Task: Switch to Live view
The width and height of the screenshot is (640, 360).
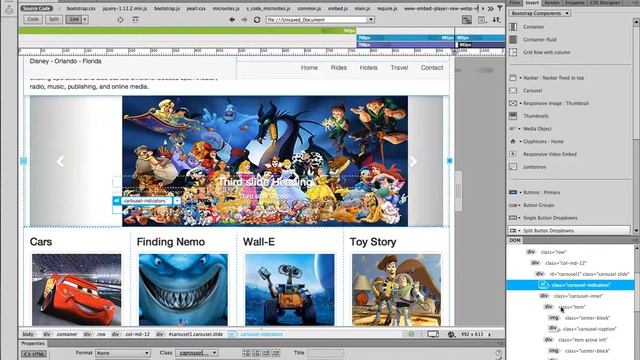Action: pyautogui.click(x=73, y=19)
